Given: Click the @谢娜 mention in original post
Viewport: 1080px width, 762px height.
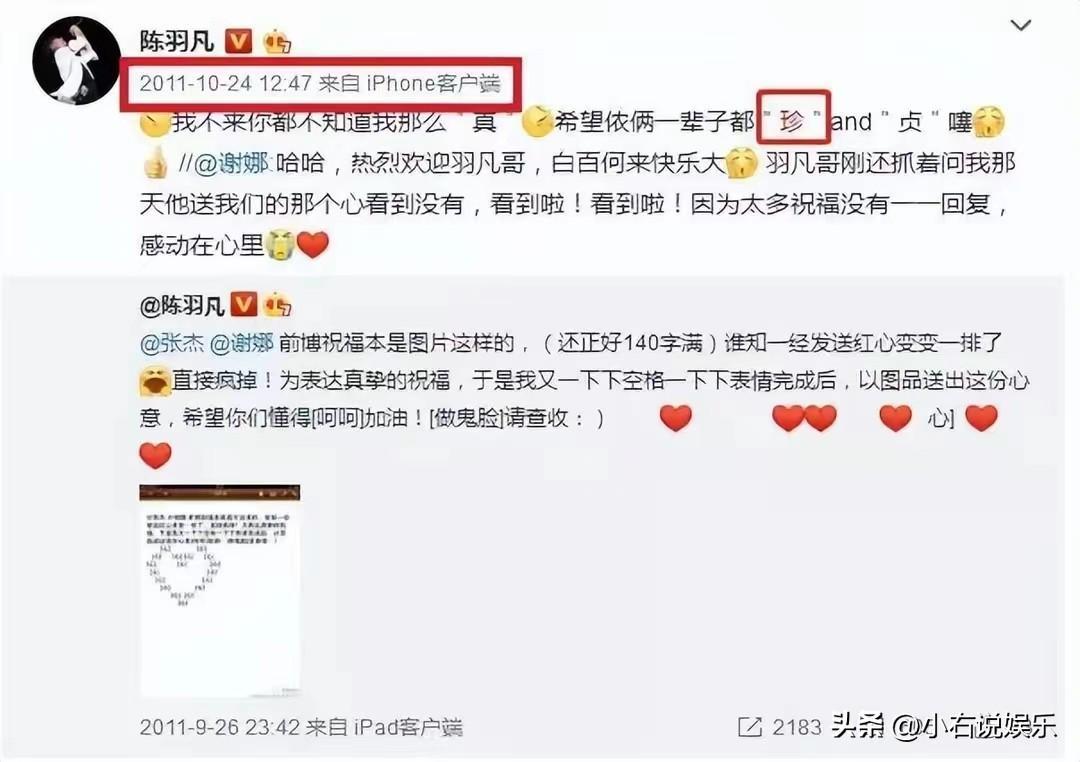Looking at the screenshot, I should 242,342.
